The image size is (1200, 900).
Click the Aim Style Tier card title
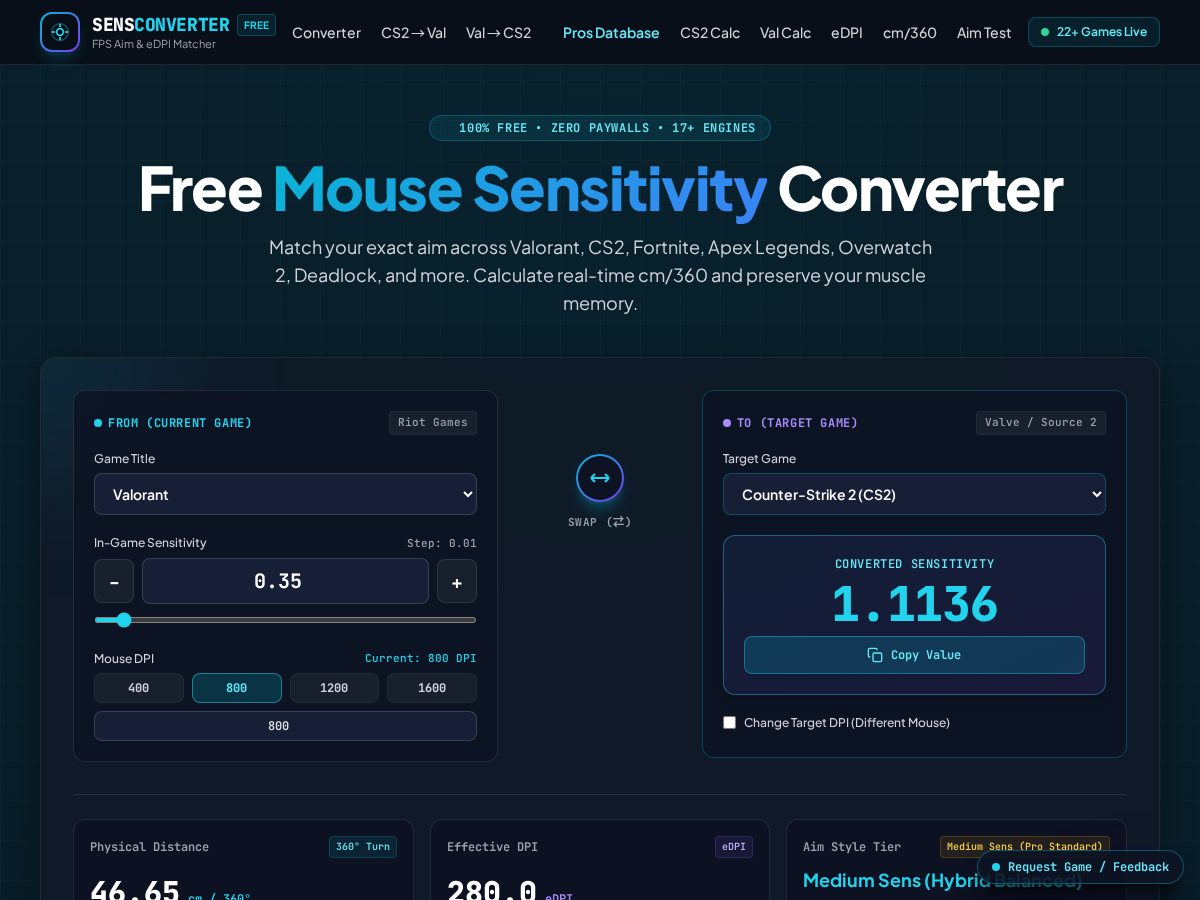(852, 847)
